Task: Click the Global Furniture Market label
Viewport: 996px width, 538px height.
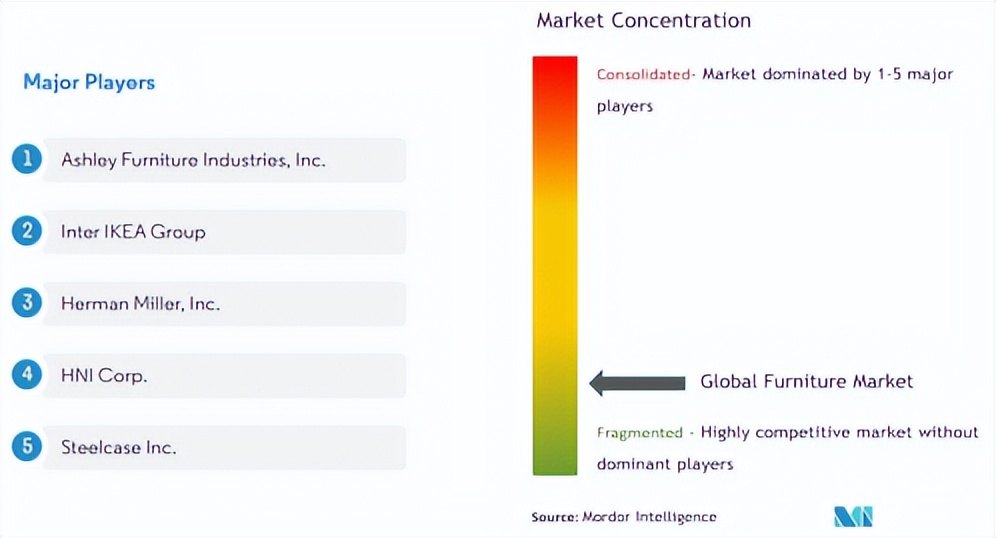Action: 806,381
